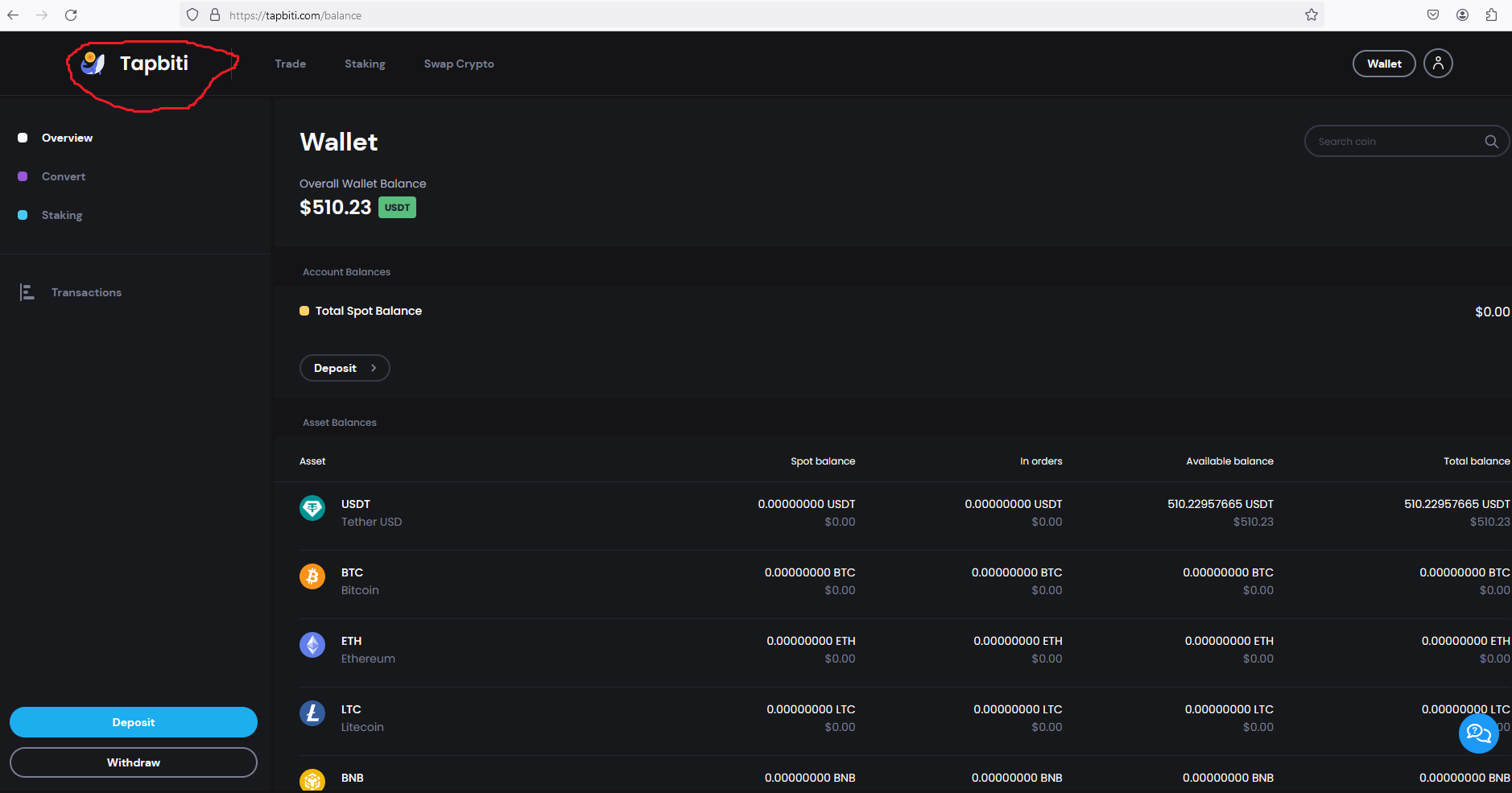Click the Bitcoin coin icon
The width and height of the screenshot is (1512, 793).
312,576
